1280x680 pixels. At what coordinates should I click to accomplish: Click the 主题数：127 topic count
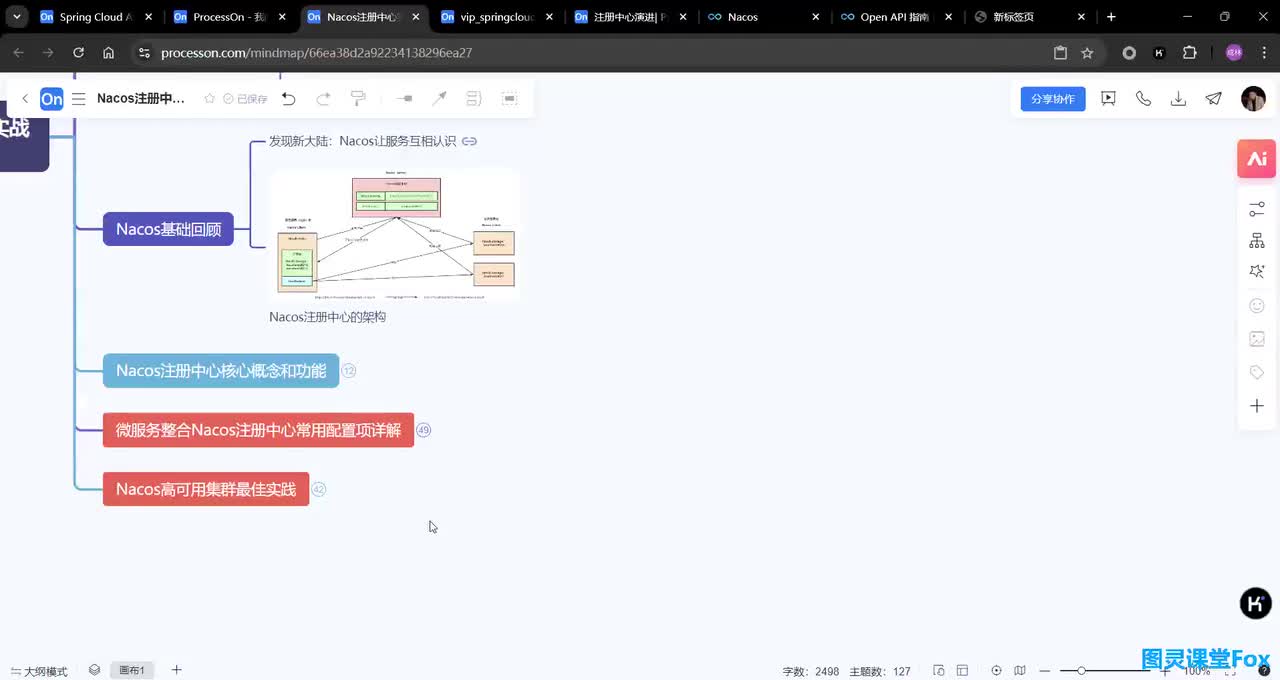coord(880,671)
